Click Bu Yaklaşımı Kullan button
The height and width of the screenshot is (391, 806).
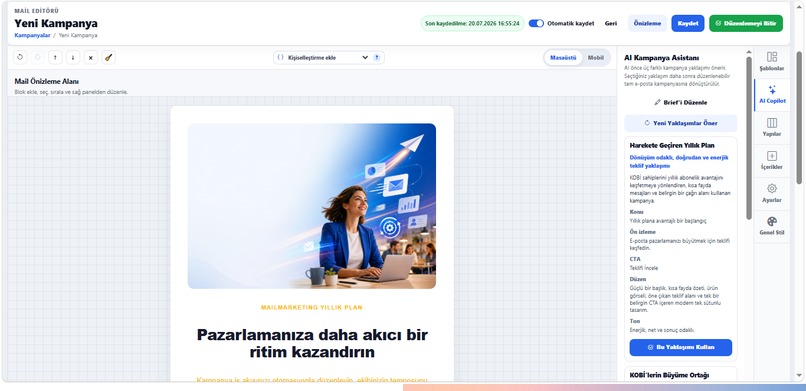[681, 347]
